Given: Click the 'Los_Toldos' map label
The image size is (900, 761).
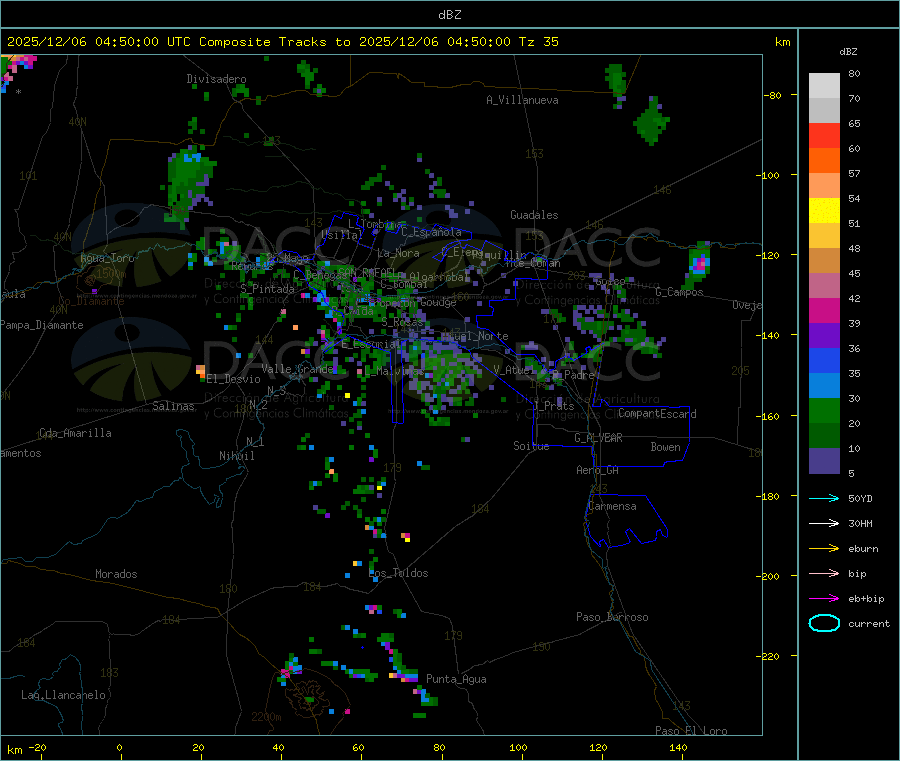Looking at the screenshot, I should coord(398,573).
